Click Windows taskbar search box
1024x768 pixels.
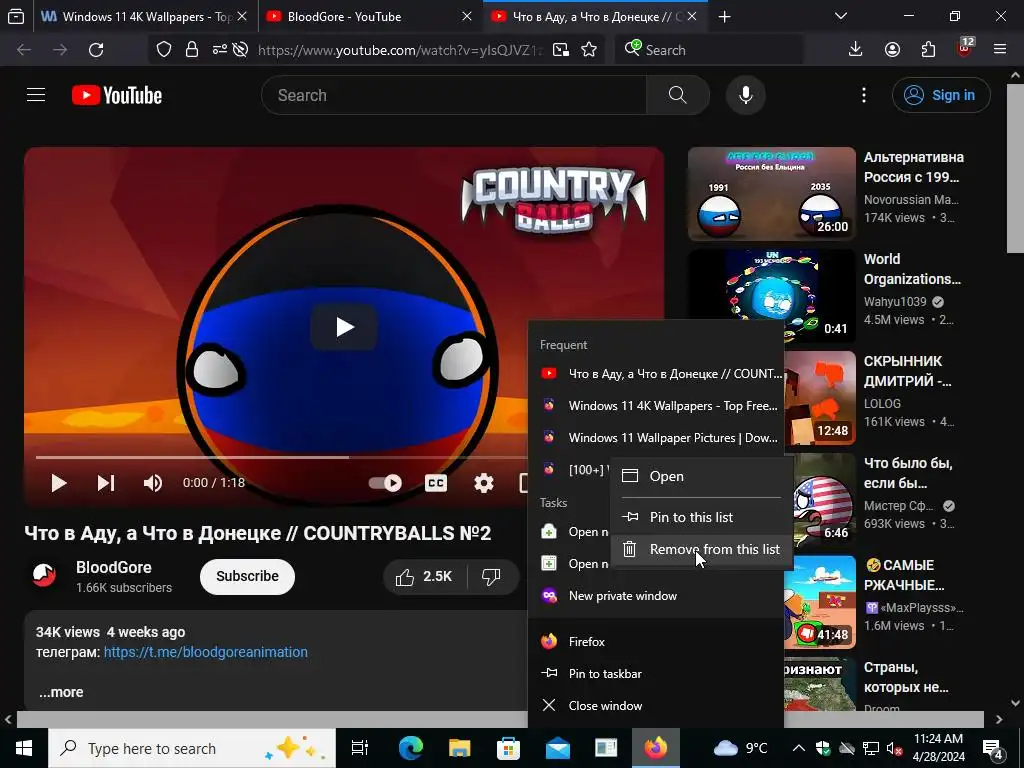(x=192, y=748)
